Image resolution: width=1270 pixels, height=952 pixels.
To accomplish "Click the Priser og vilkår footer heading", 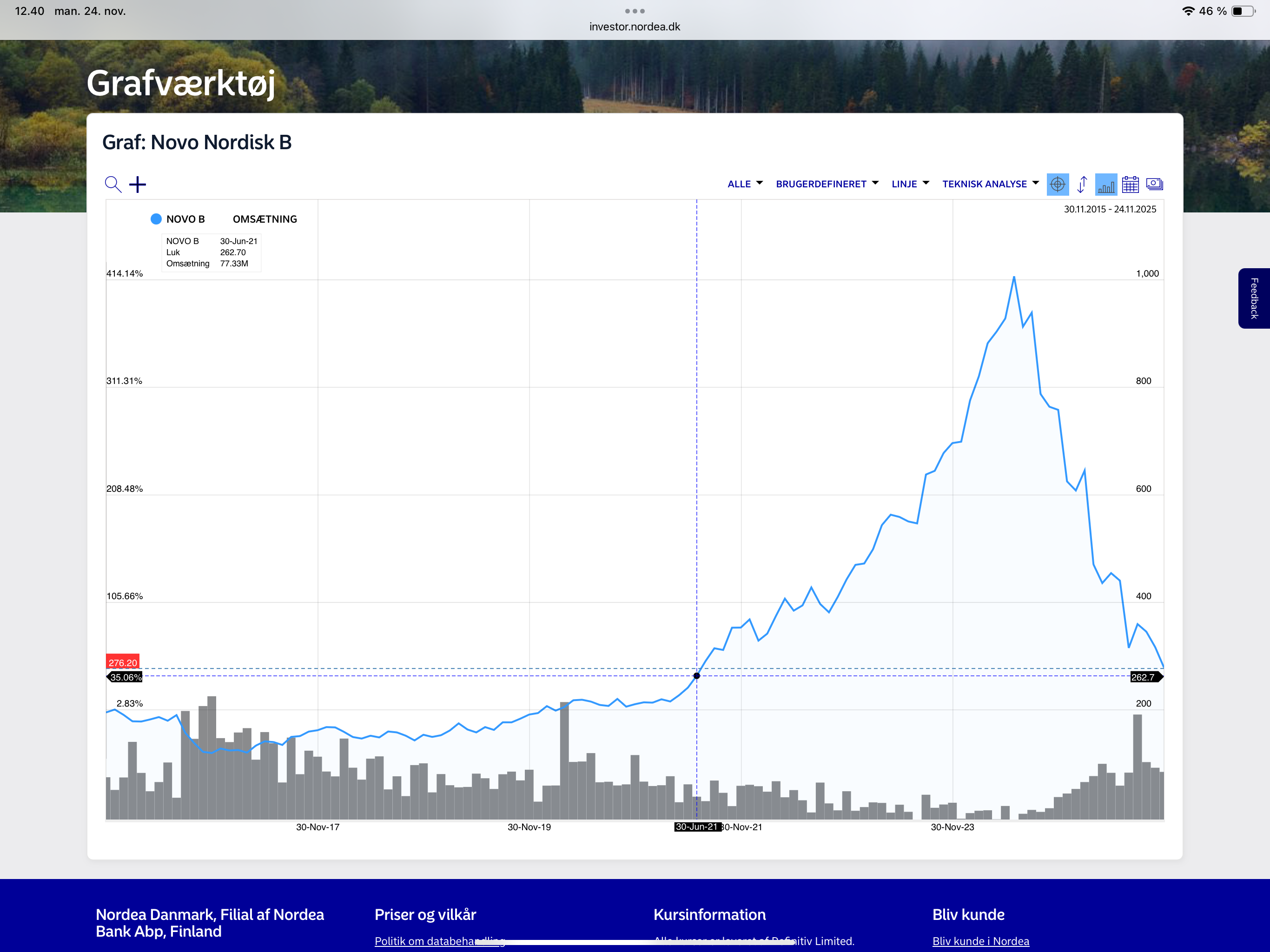I will [x=425, y=915].
